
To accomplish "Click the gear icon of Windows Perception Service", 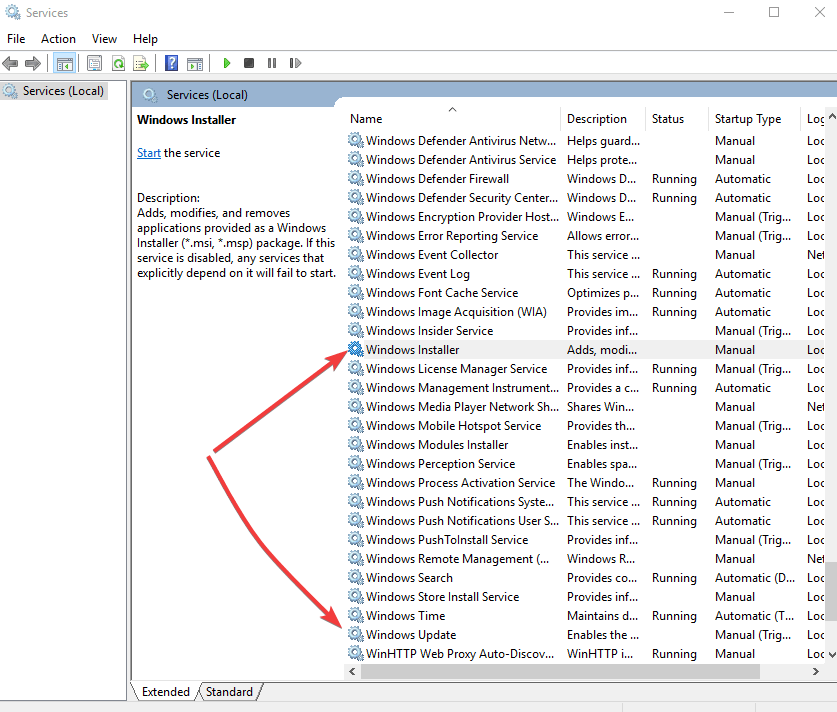I will (x=356, y=463).
